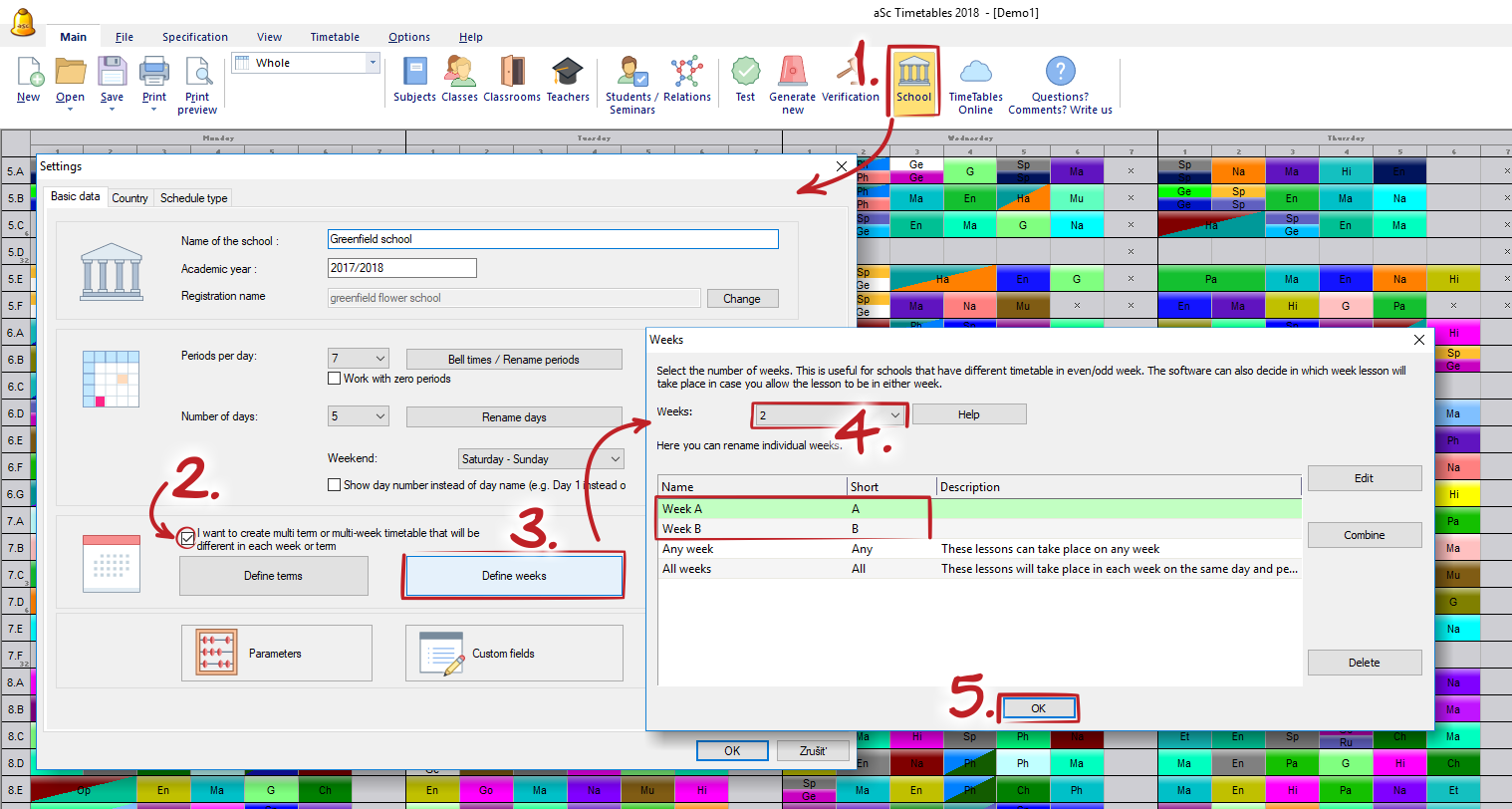Click the Relations network icon
The width and height of the screenshot is (1512, 809).
[686, 74]
